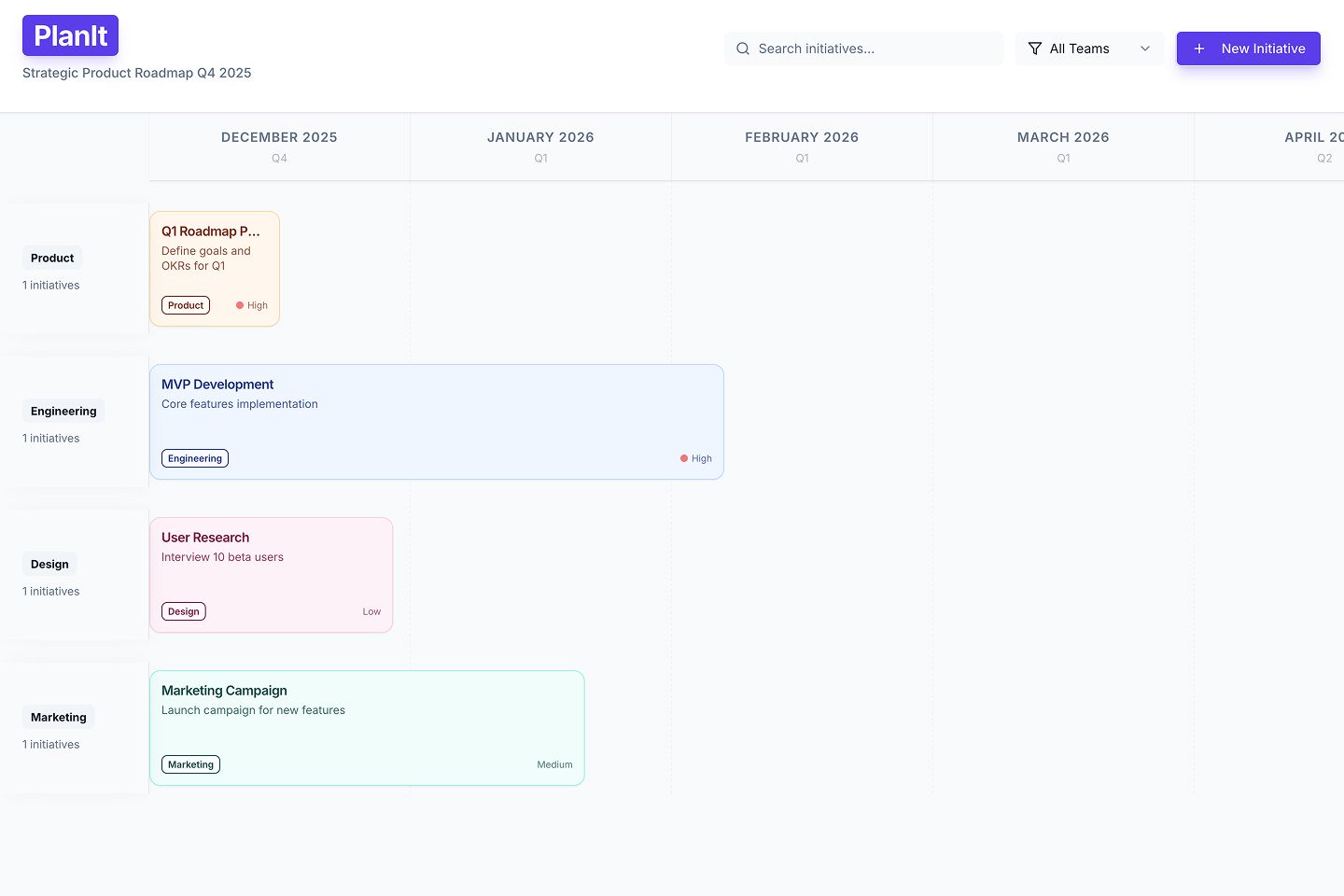Viewport: 1344px width, 896px height.
Task: Select the DECEMBER 2025 column header
Action: tap(279, 137)
